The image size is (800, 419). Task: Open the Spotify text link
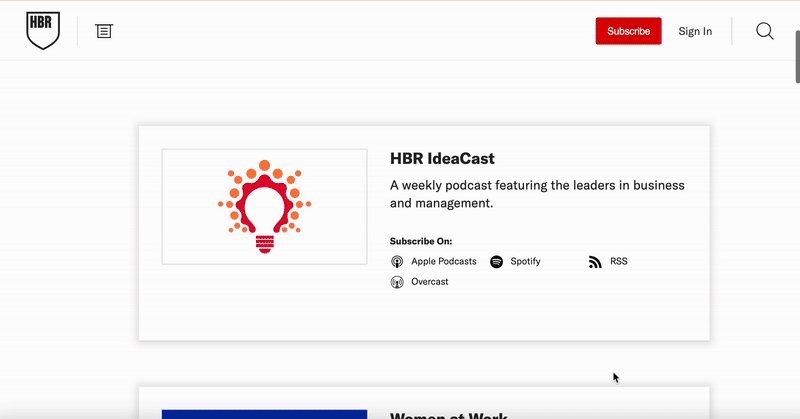pos(525,261)
